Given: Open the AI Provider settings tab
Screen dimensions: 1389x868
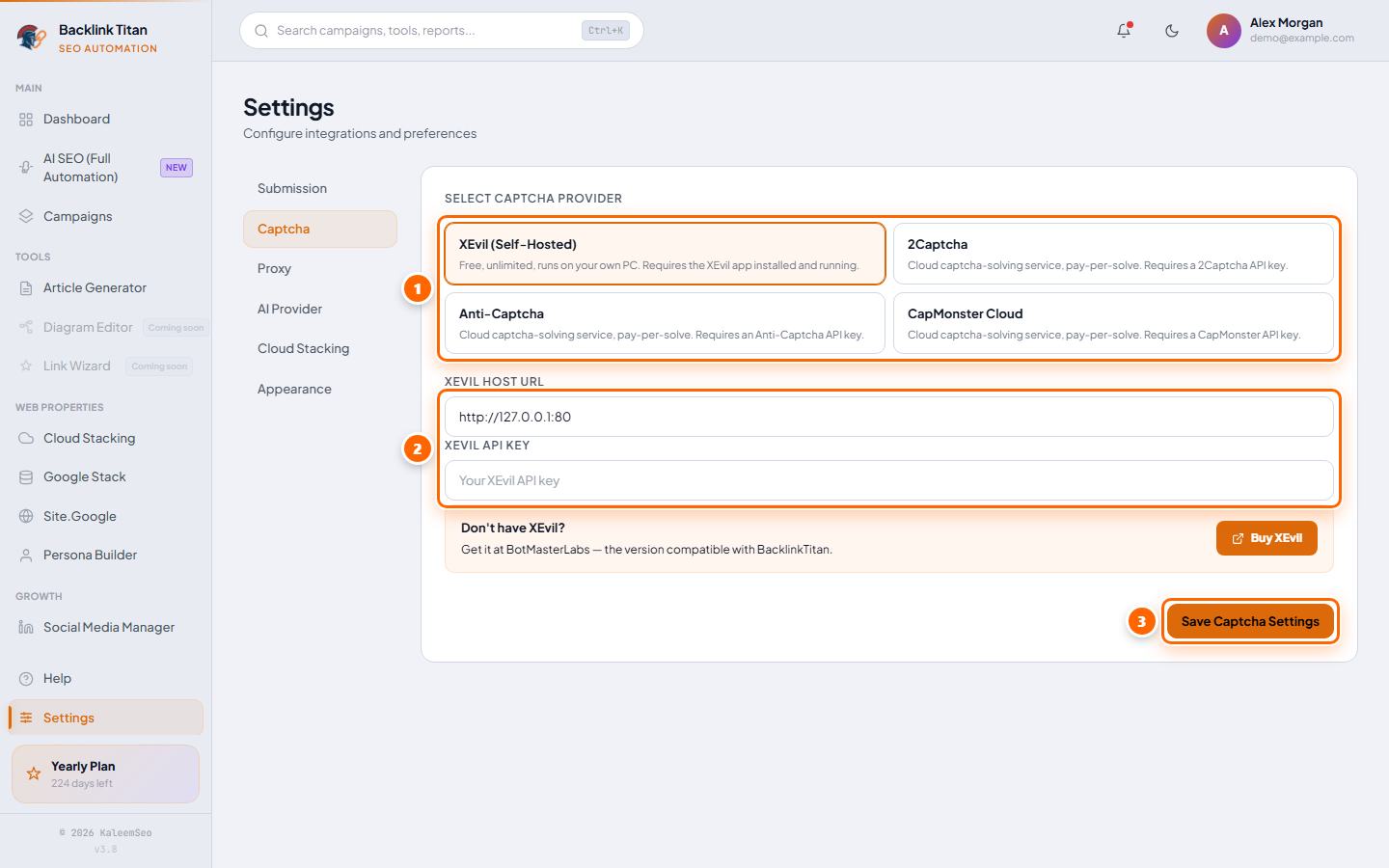Looking at the screenshot, I should [x=320, y=310].
